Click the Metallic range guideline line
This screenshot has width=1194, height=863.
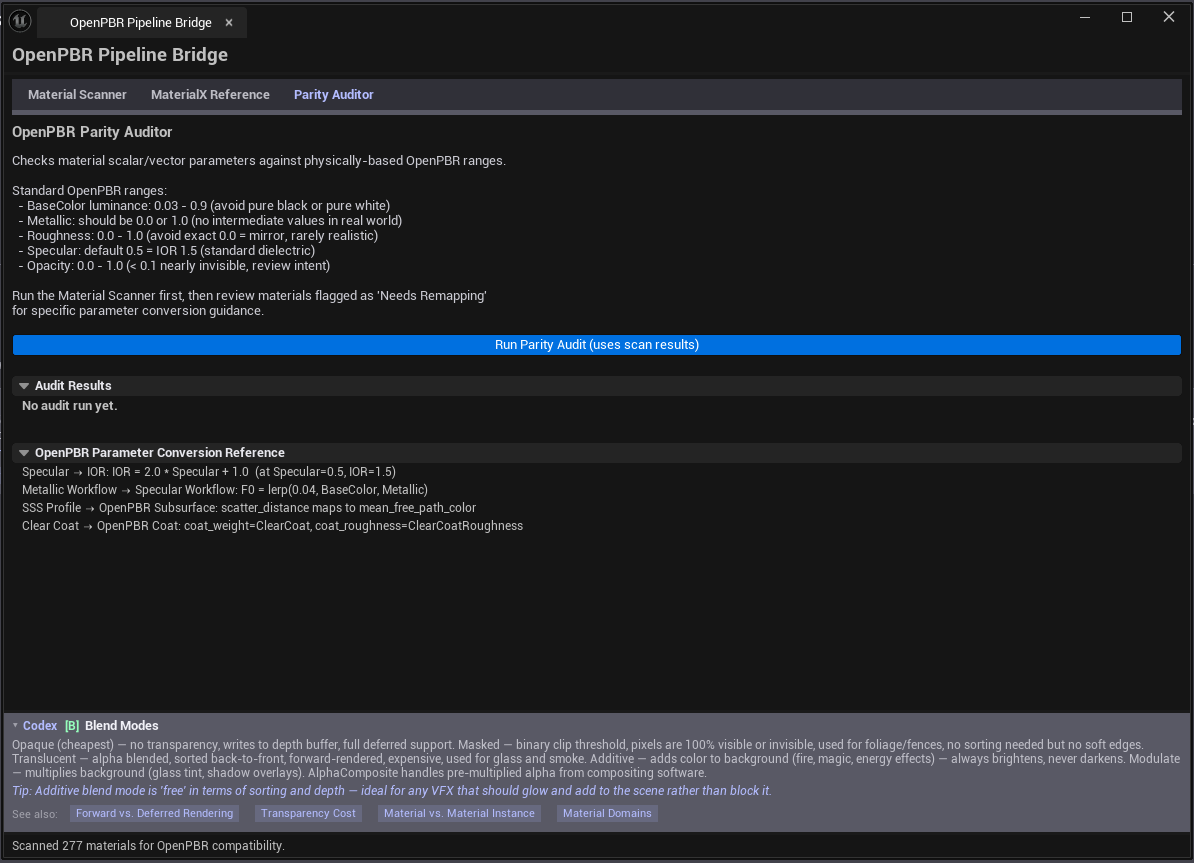[x=210, y=221]
